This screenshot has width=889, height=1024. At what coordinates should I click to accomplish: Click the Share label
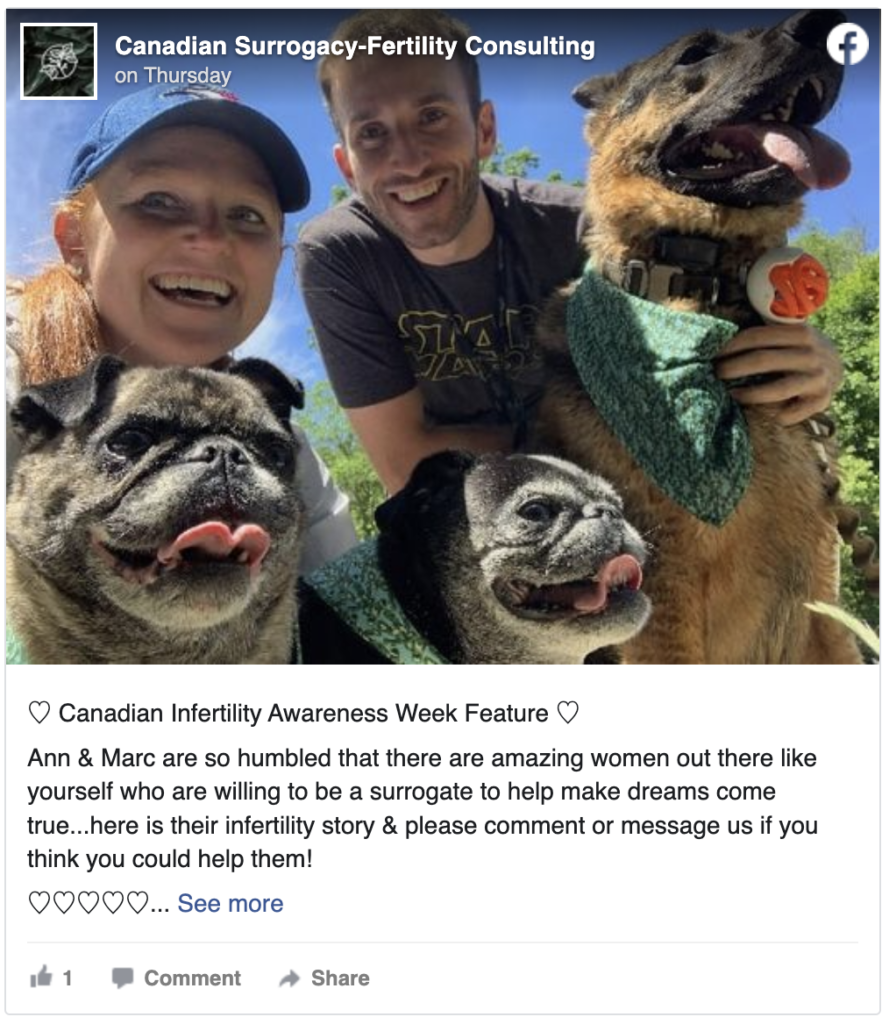coord(340,978)
